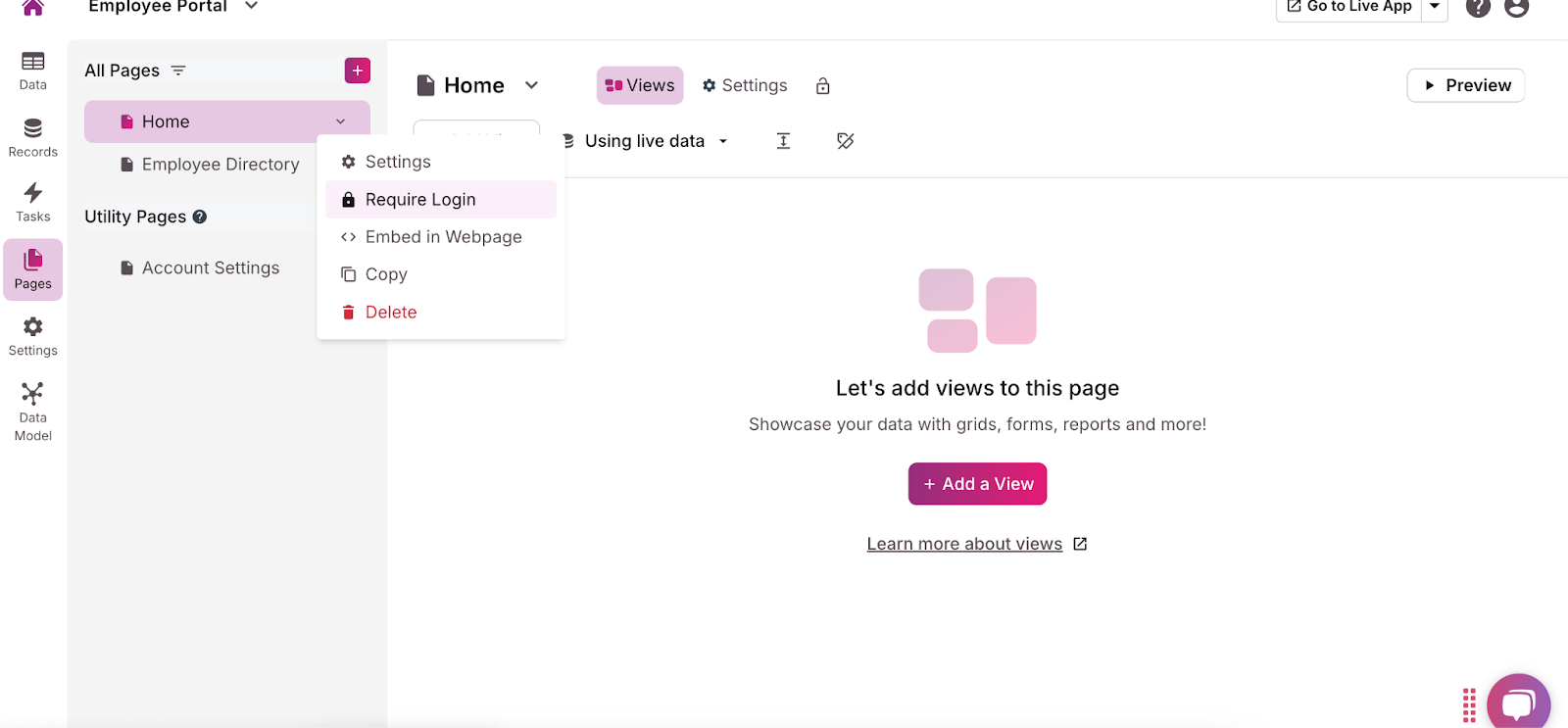This screenshot has width=1568, height=728.
Task: Switch to the Views tab
Action: click(x=640, y=85)
